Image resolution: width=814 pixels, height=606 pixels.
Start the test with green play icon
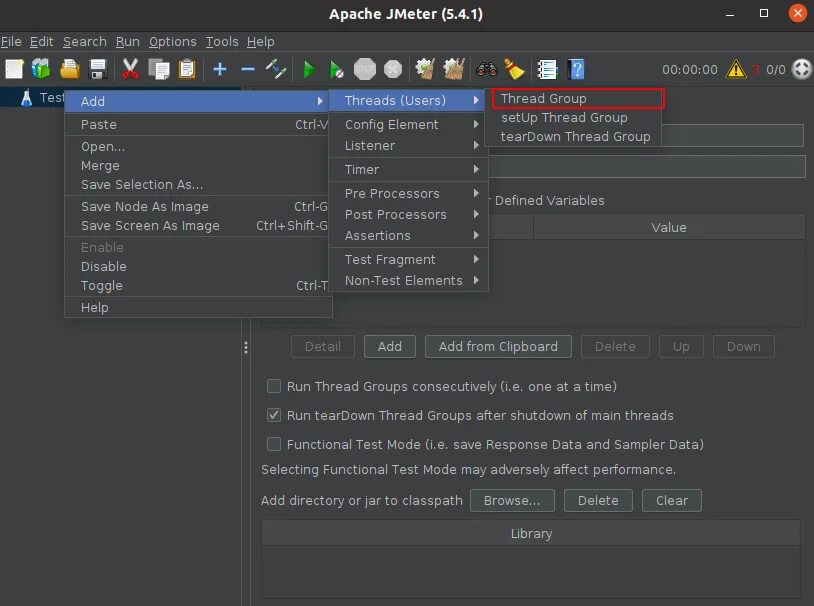pyautogui.click(x=309, y=69)
